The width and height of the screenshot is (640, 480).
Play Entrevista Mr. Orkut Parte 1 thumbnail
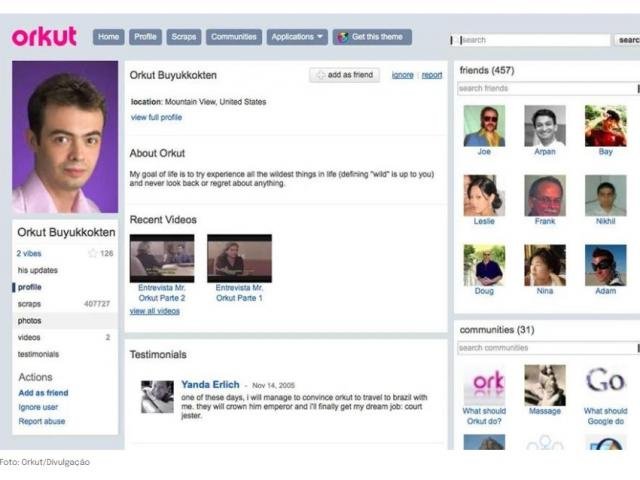point(240,258)
